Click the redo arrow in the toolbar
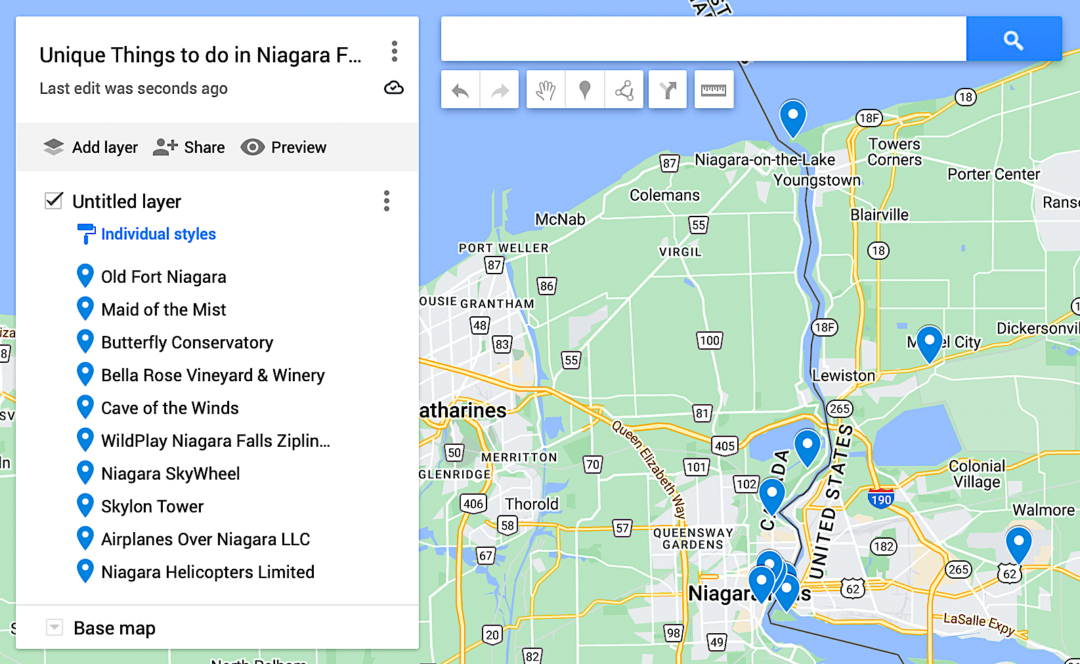The image size is (1080, 664). pos(499,90)
